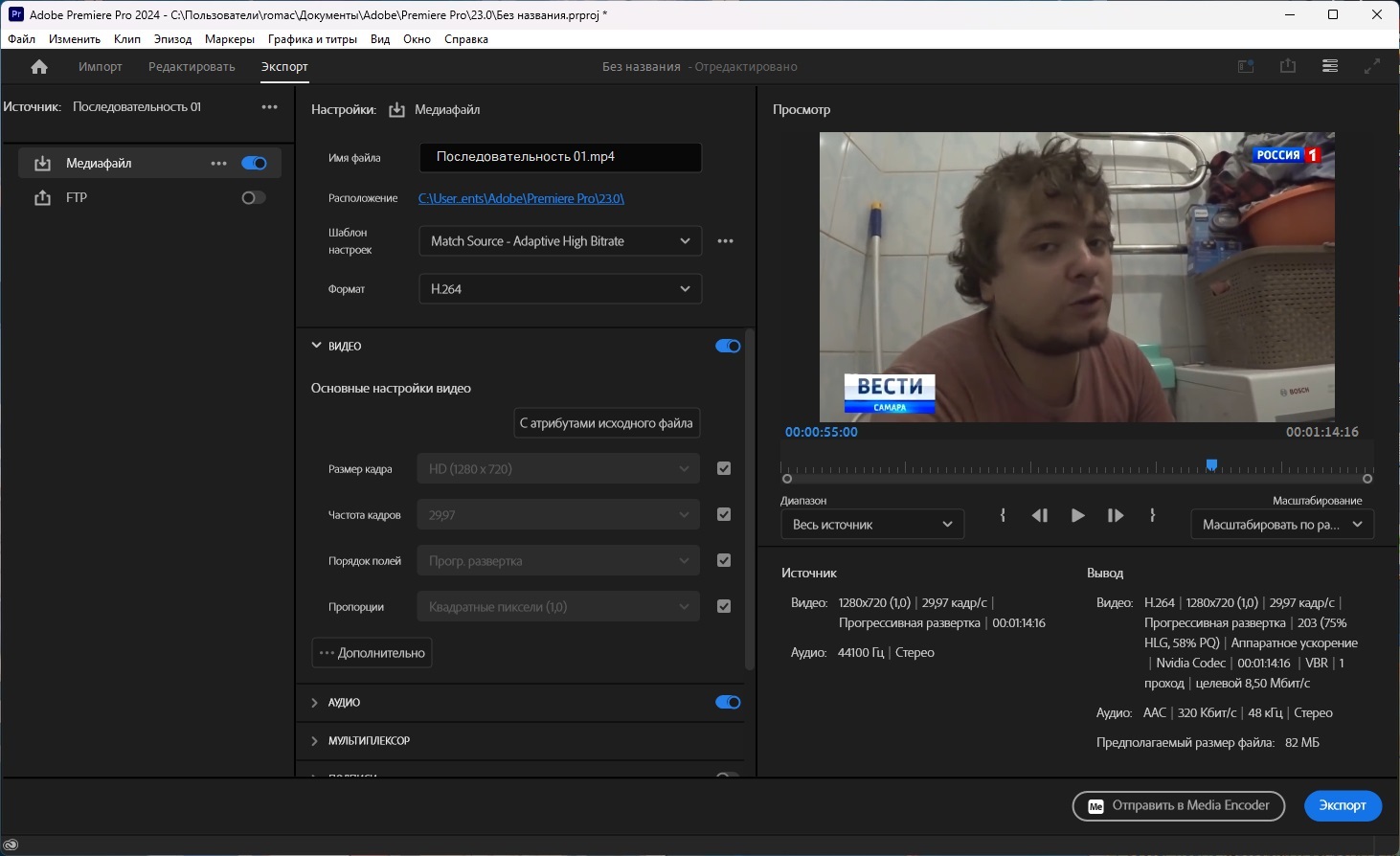The image size is (1400, 856).
Task: Turn off the Медиафайл export toggle
Action: click(x=254, y=163)
